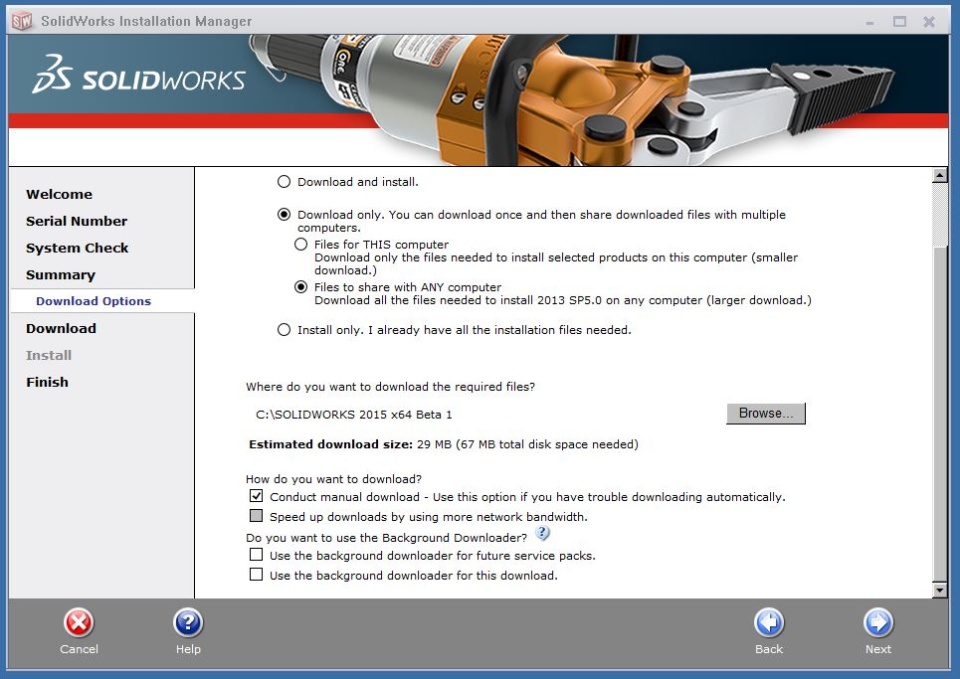Viewport: 960px width, 679px height.
Task: Click the 'Estimated download size:' label
Action: tap(331, 445)
